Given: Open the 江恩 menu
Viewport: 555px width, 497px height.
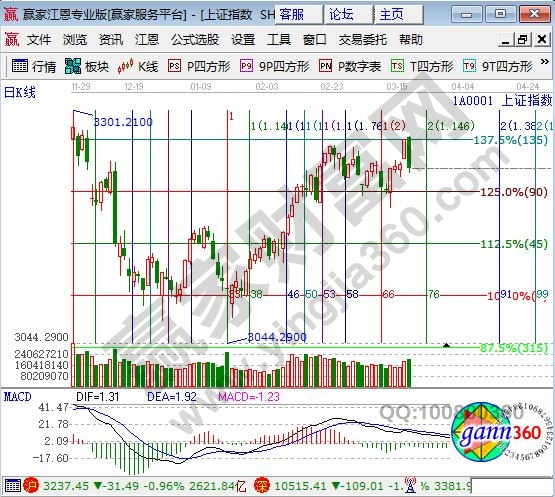Looking at the screenshot, I should click(x=147, y=40).
